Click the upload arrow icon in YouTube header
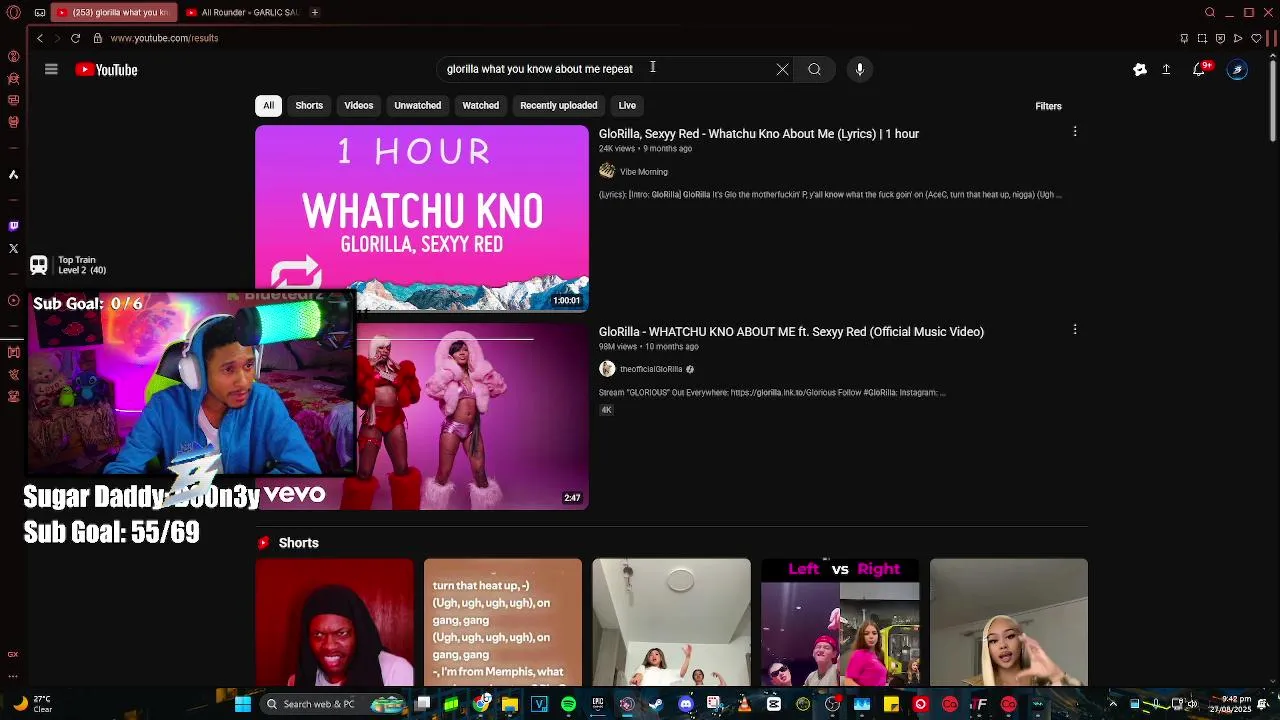1280x720 pixels. coord(1166,69)
